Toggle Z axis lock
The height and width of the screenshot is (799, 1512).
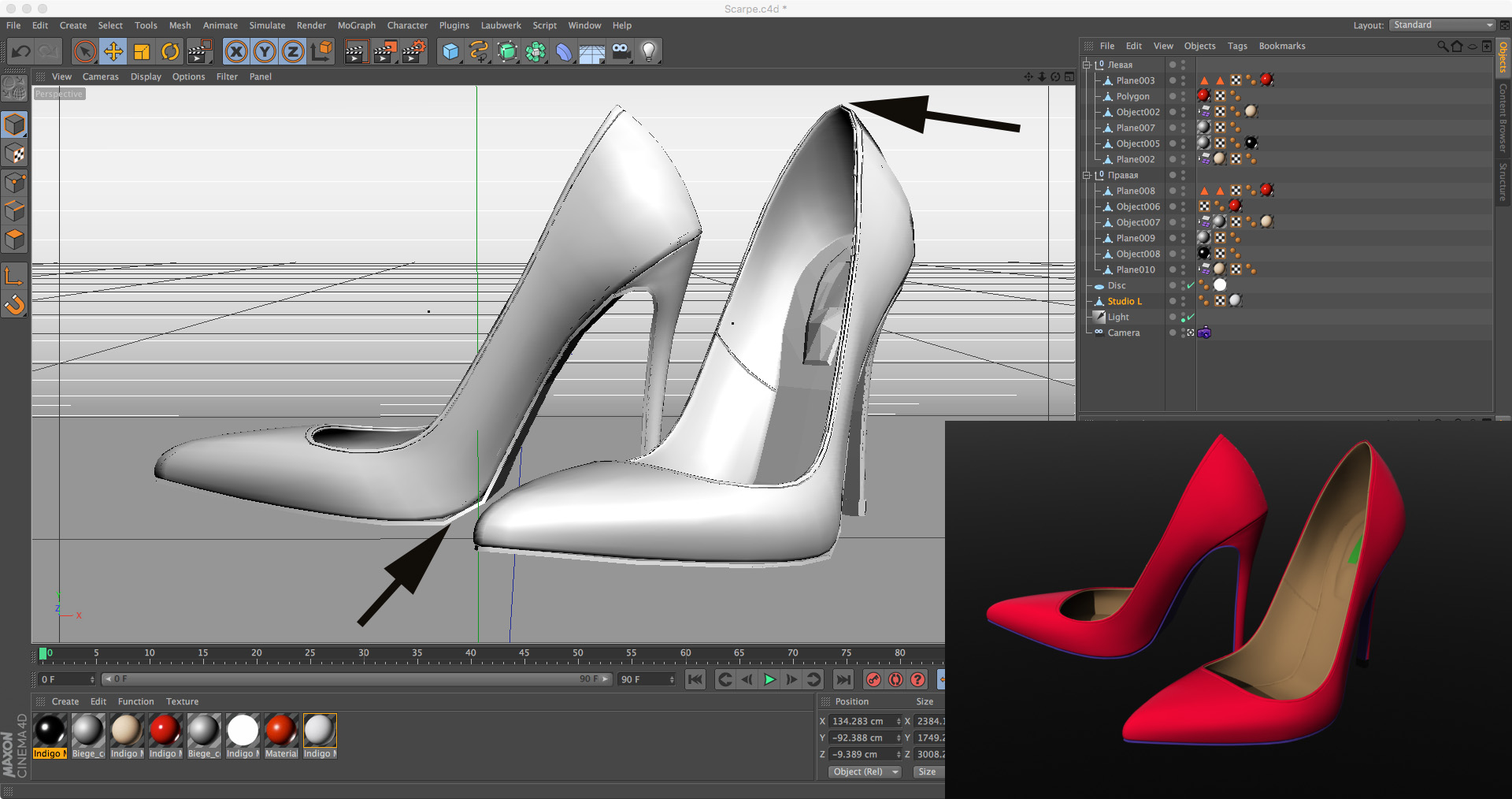click(x=293, y=52)
